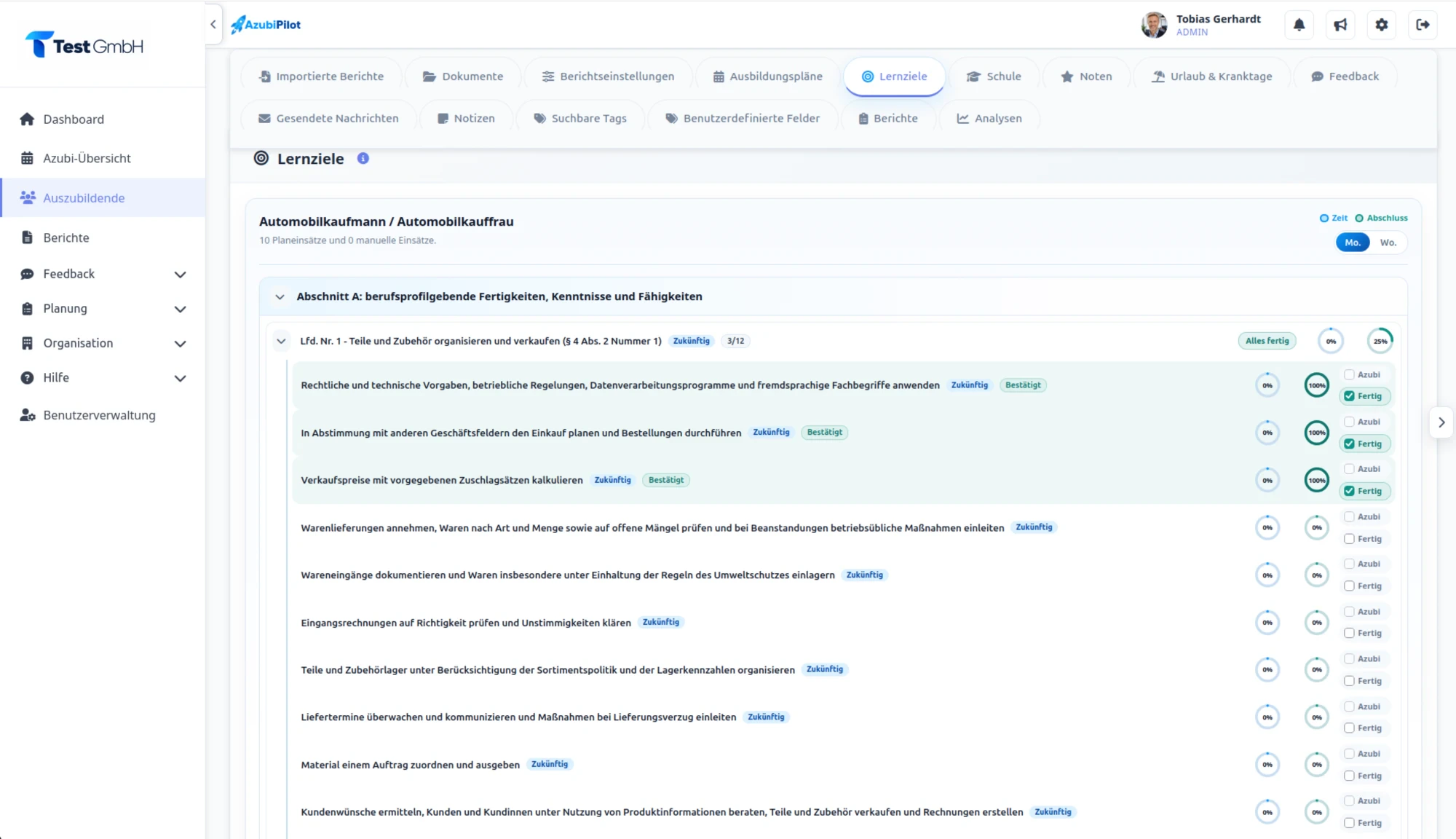Check Fertig for Eingangsrechnungen prüfen row
The height and width of the screenshot is (839, 1456).
1349,633
